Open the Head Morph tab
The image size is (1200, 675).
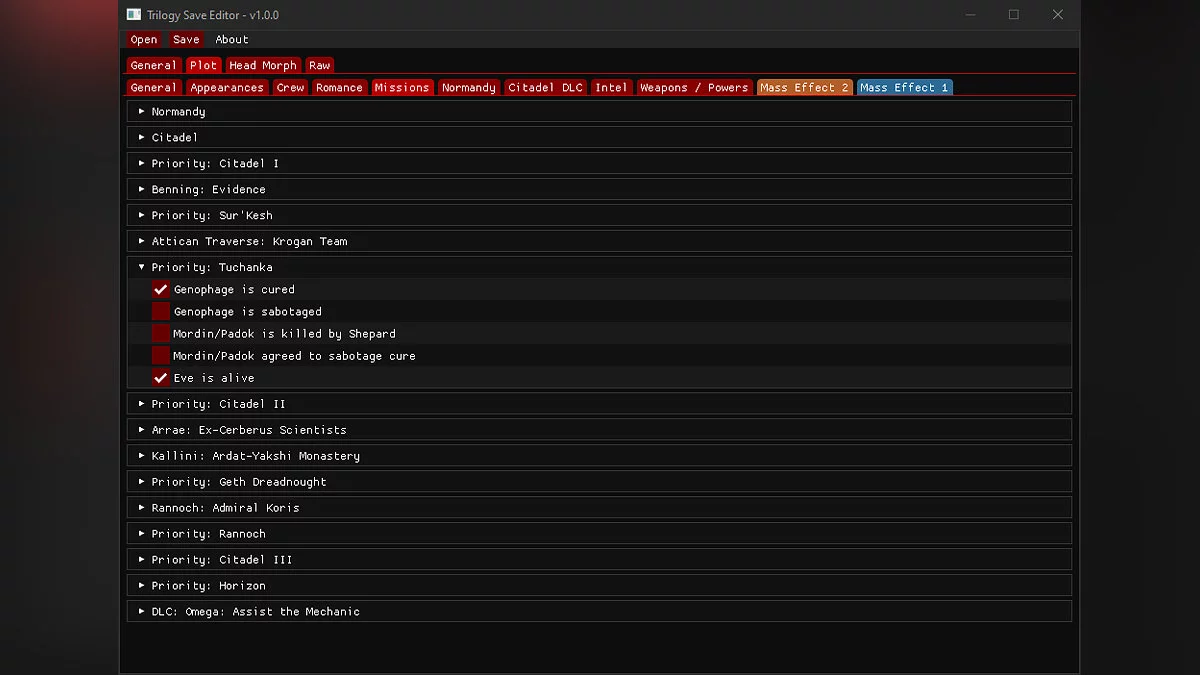(263, 65)
